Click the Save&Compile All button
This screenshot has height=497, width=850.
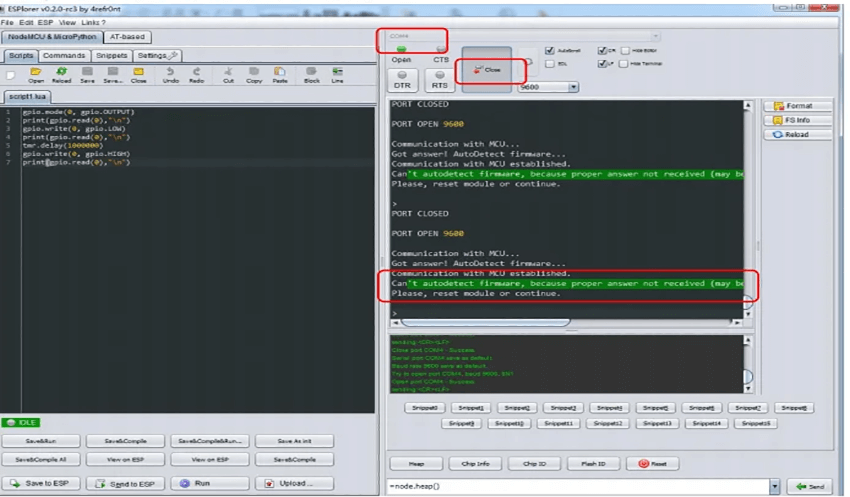coord(41,459)
